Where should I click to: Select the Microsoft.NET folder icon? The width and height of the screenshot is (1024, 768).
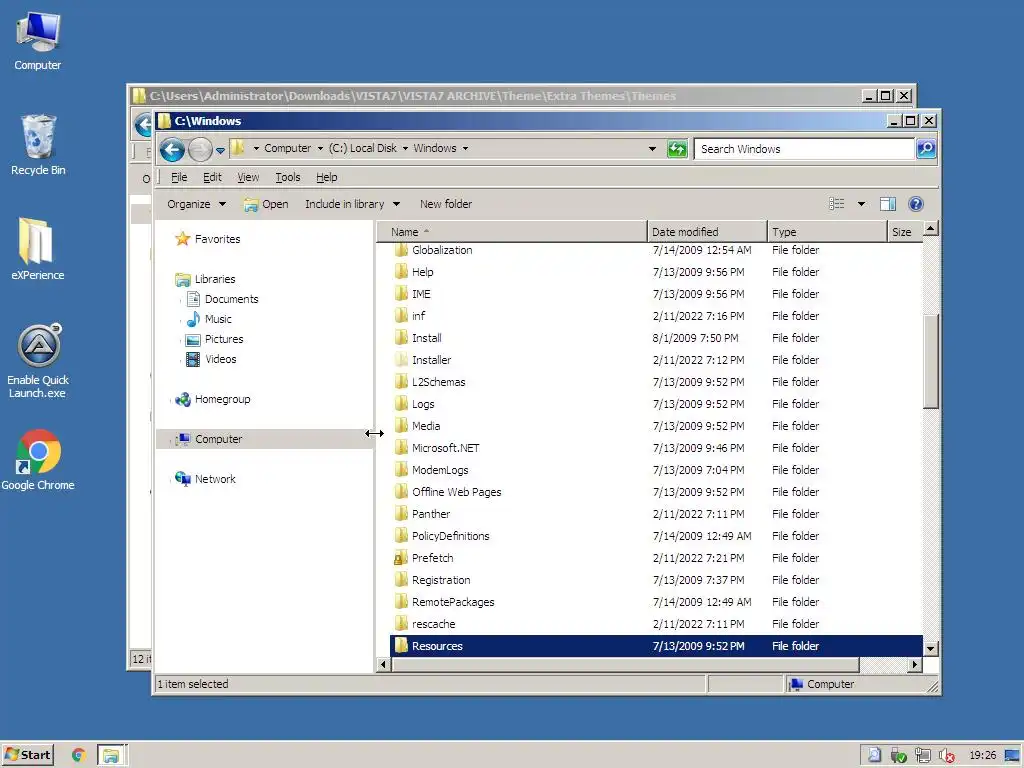402,448
